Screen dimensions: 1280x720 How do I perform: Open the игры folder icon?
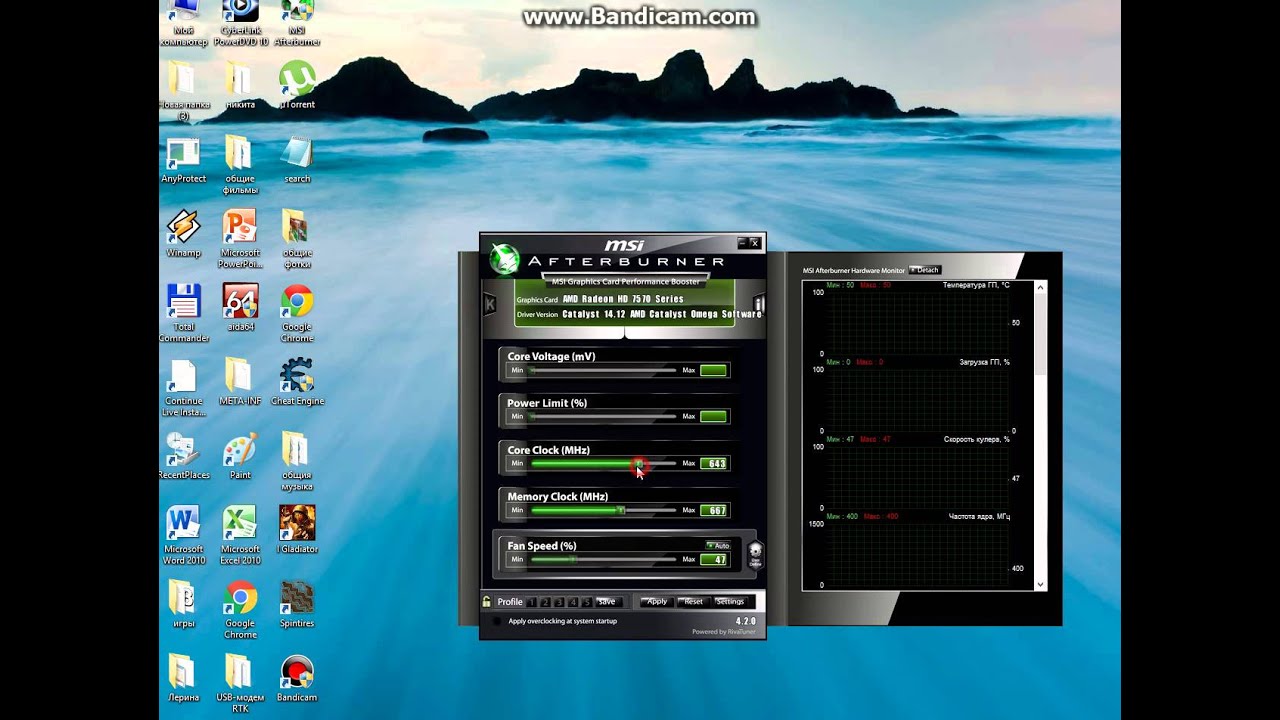(x=183, y=604)
